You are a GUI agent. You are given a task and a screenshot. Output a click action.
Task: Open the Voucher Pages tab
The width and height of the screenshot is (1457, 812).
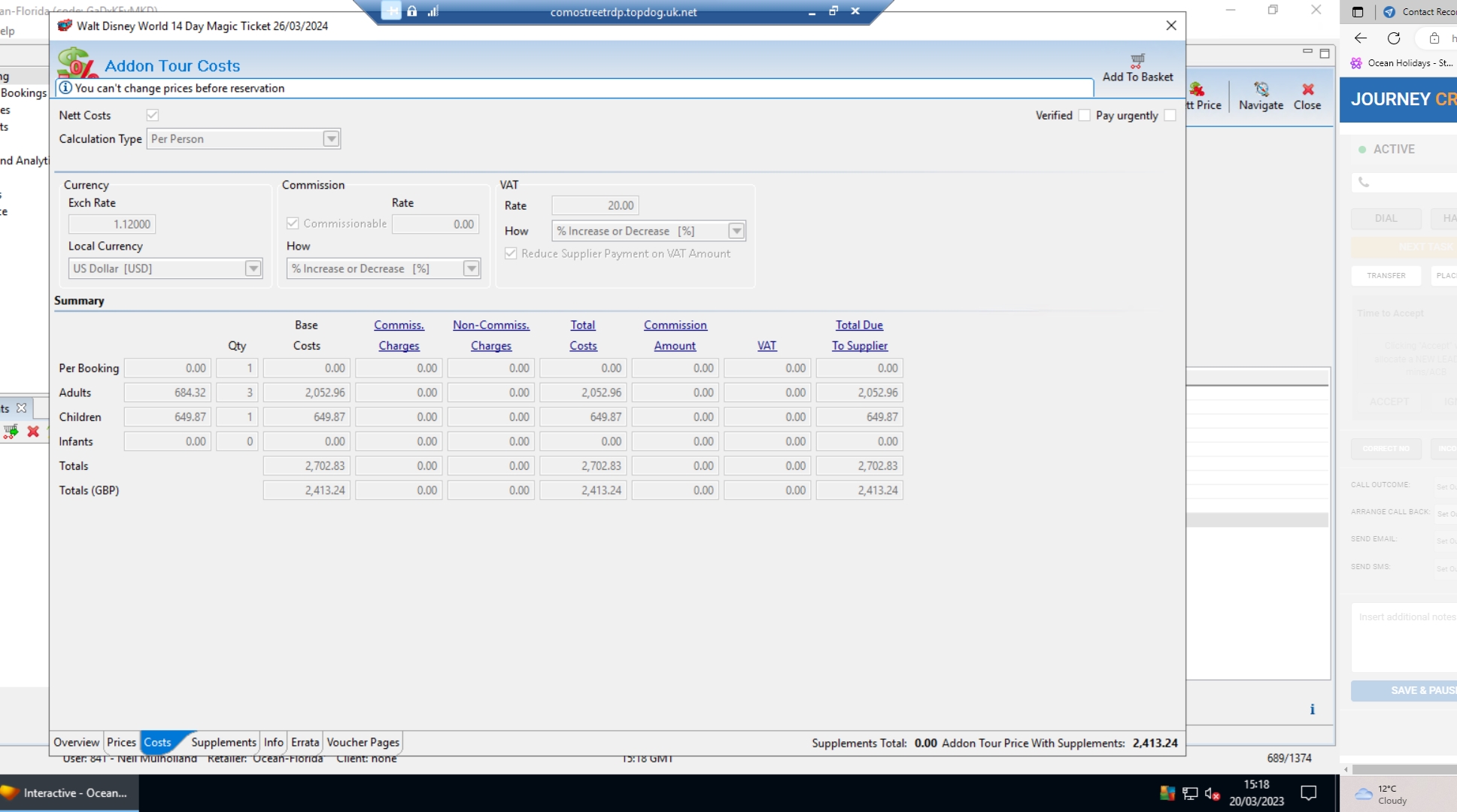(363, 742)
